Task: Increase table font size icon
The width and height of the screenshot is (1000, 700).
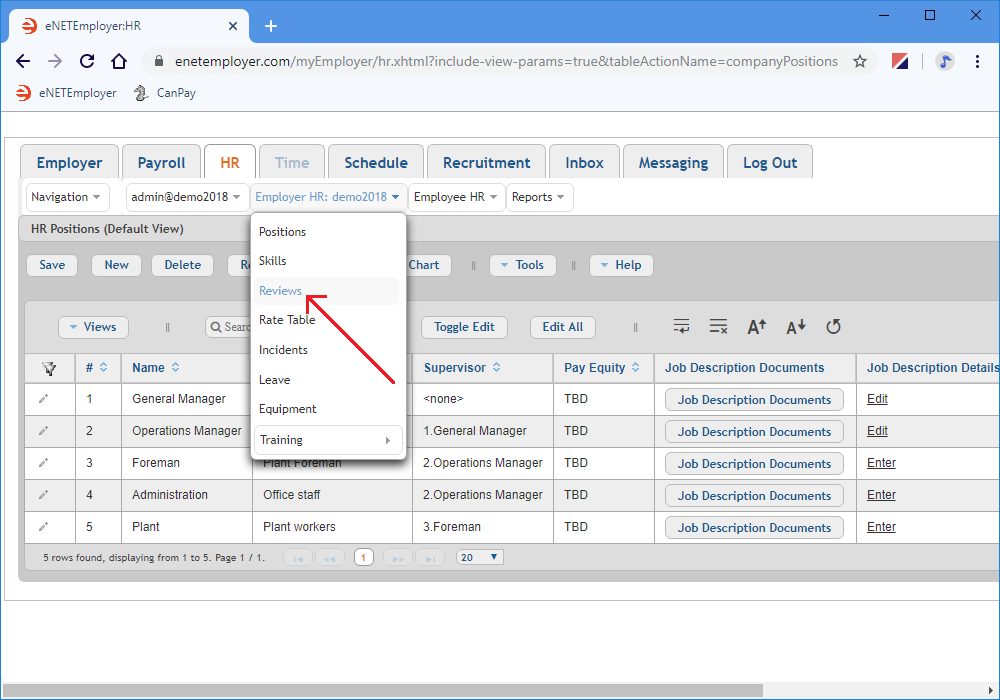Action: pos(757,327)
